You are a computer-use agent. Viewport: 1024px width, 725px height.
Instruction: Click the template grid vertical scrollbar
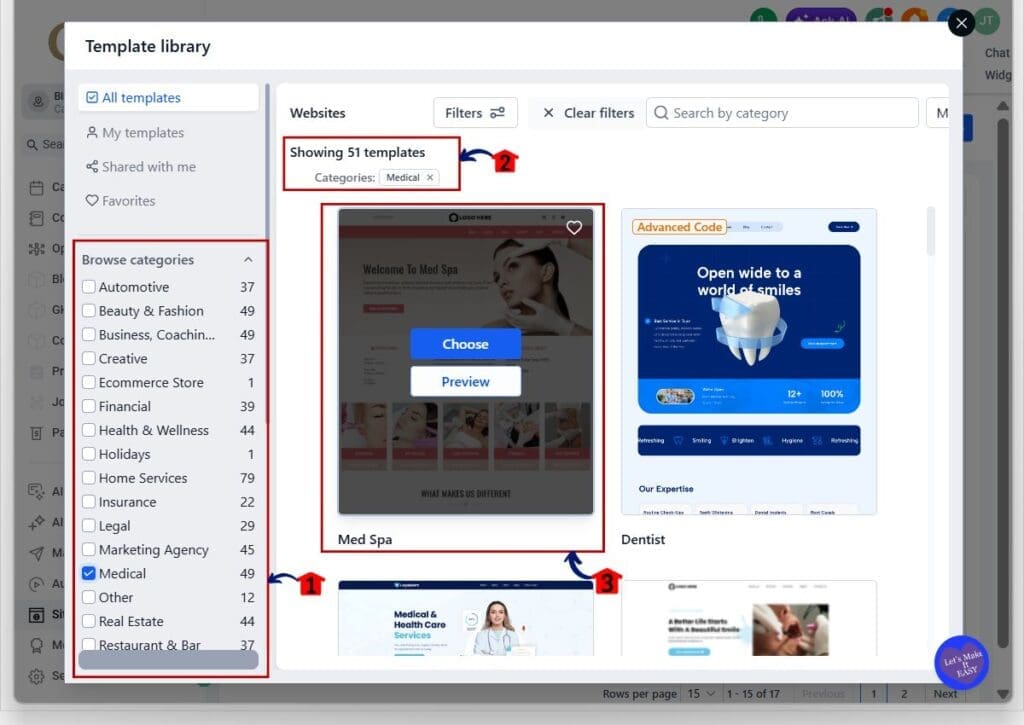pyautogui.click(x=931, y=231)
